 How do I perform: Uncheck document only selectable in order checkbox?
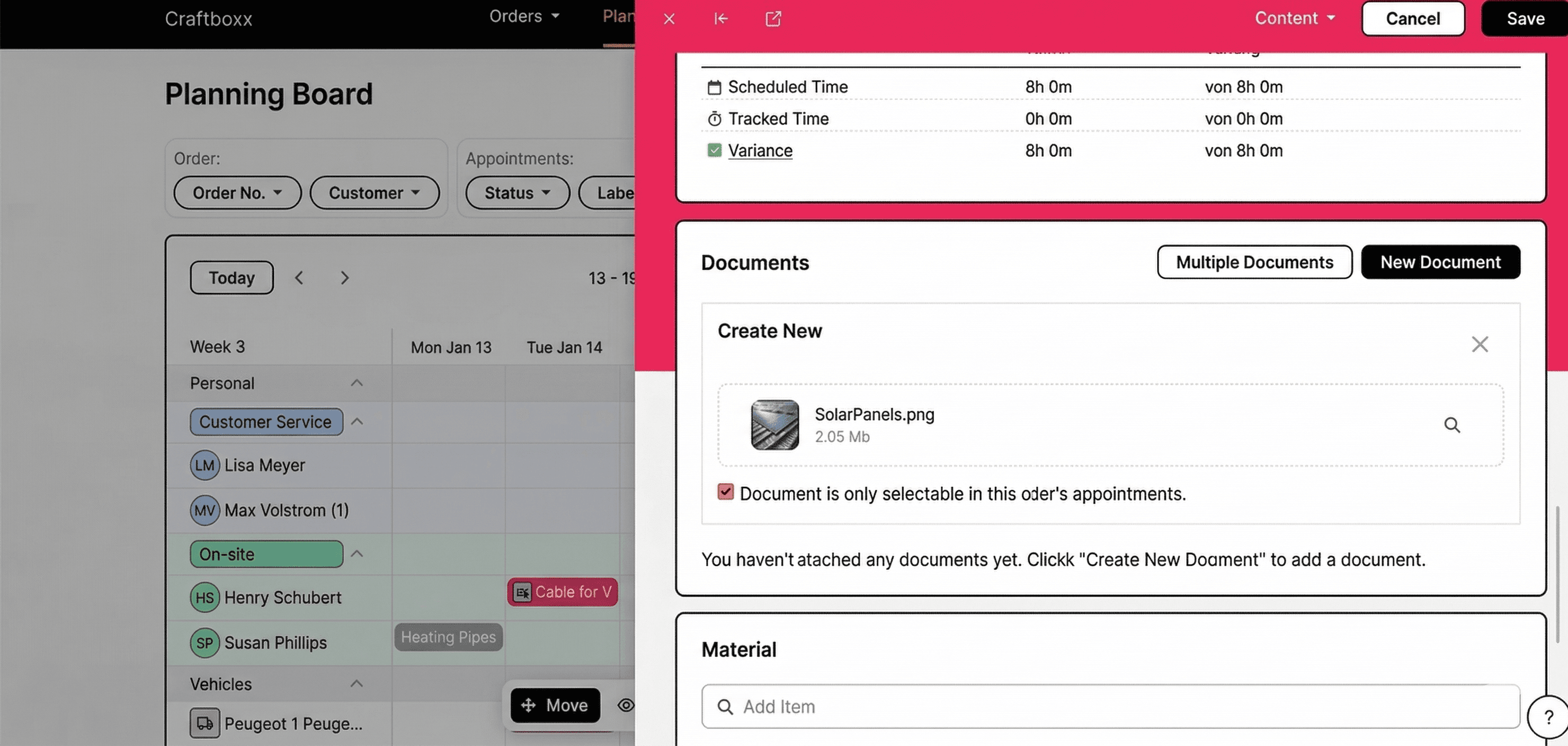point(725,492)
